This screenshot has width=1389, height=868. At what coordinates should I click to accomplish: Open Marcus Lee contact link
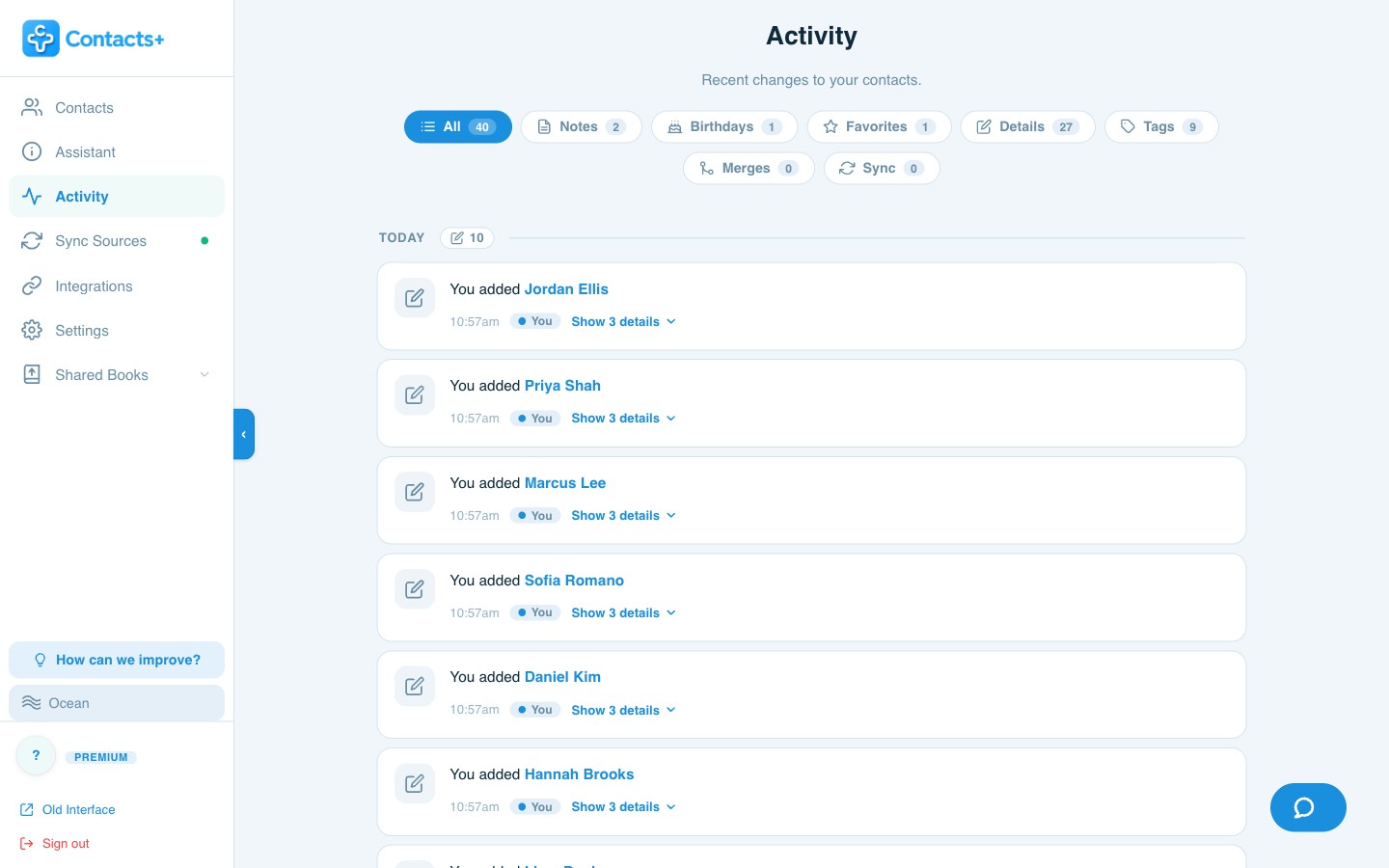point(565,483)
